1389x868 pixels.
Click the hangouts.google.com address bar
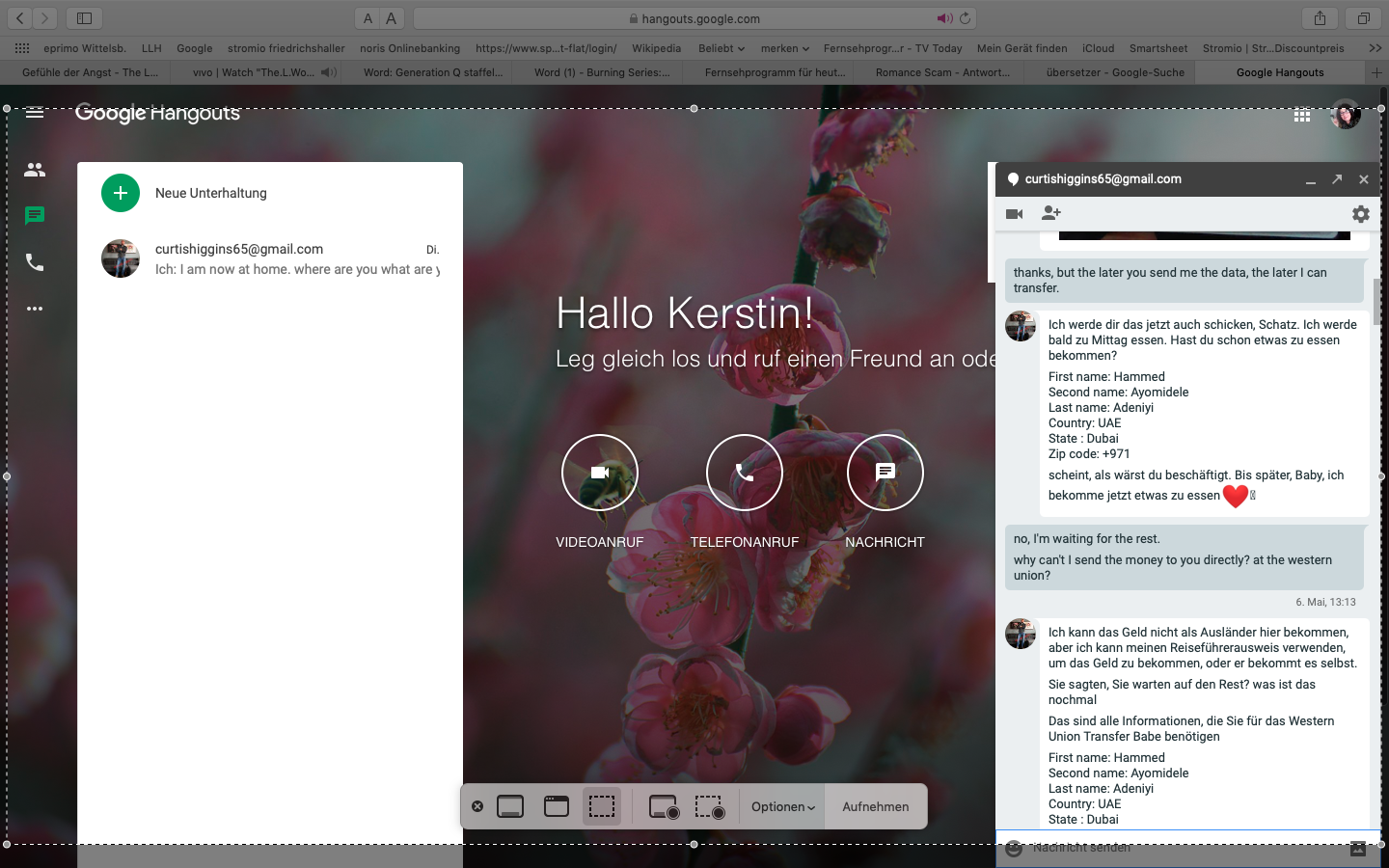tap(694, 18)
